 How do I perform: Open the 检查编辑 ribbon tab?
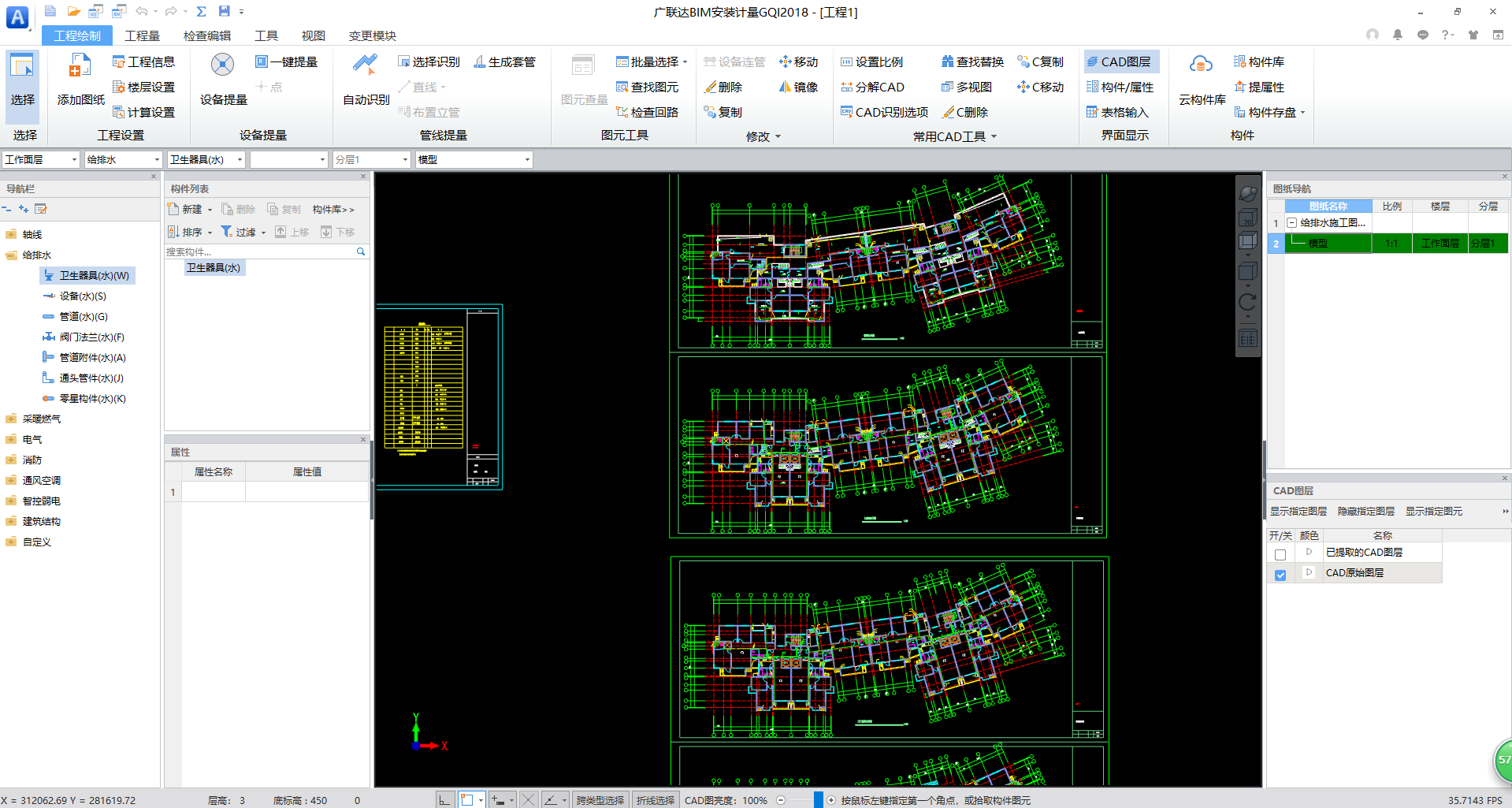pos(207,35)
